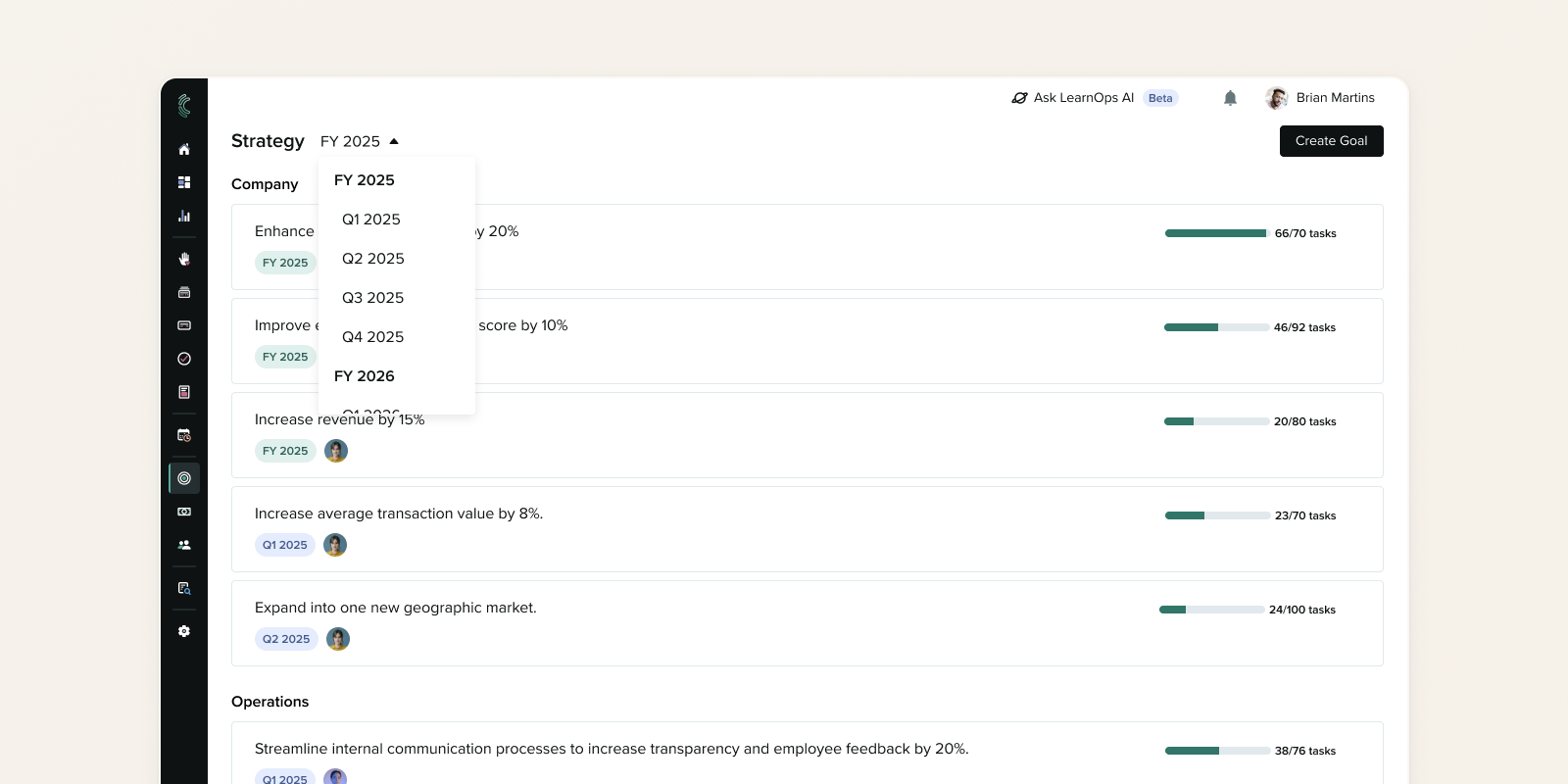
Task: Click the LearnOps logo at sidebar top
Action: pos(184,106)
